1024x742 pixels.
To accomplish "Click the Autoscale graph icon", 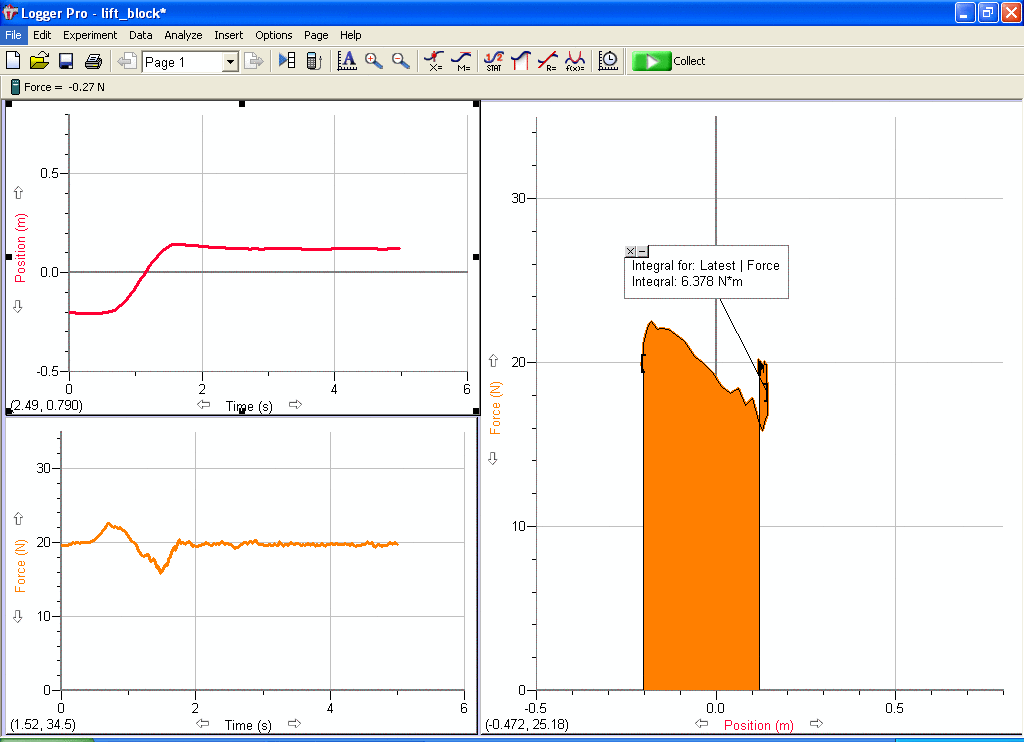I will pos(347,61).
